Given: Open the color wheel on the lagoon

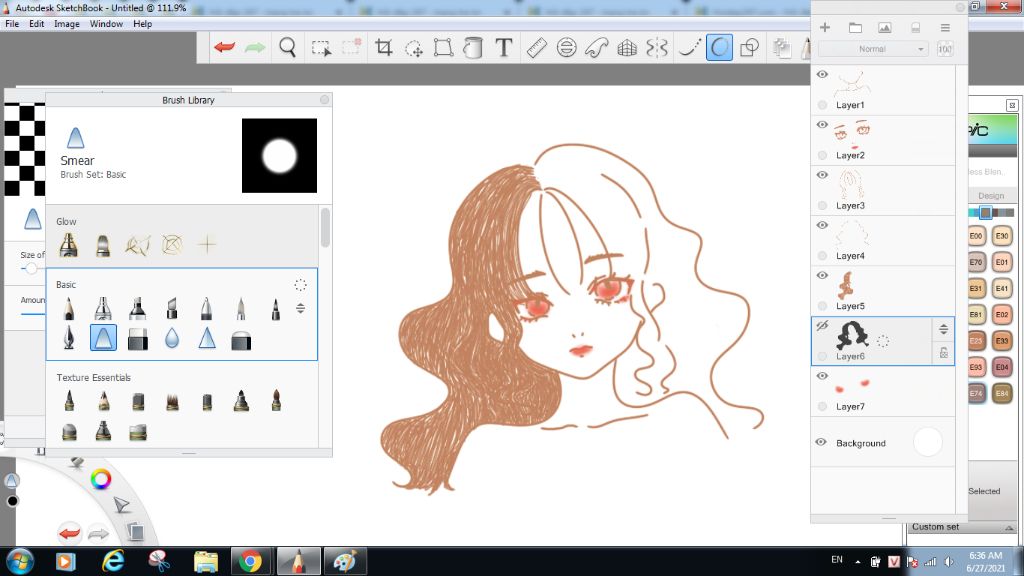Looking at the screenshot, I should [x=101, y=479].
